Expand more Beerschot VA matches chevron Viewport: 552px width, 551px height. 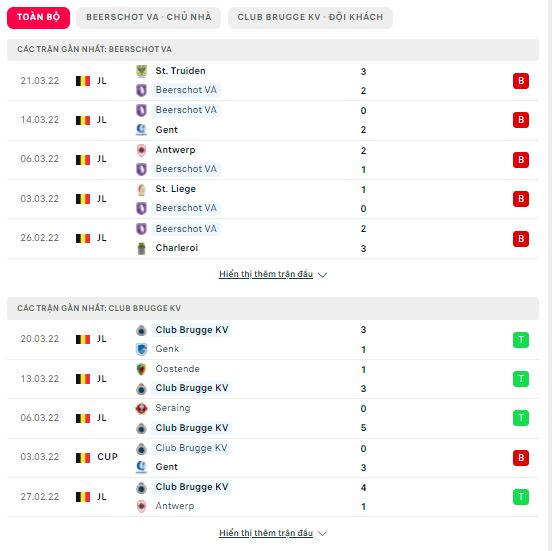322,275
